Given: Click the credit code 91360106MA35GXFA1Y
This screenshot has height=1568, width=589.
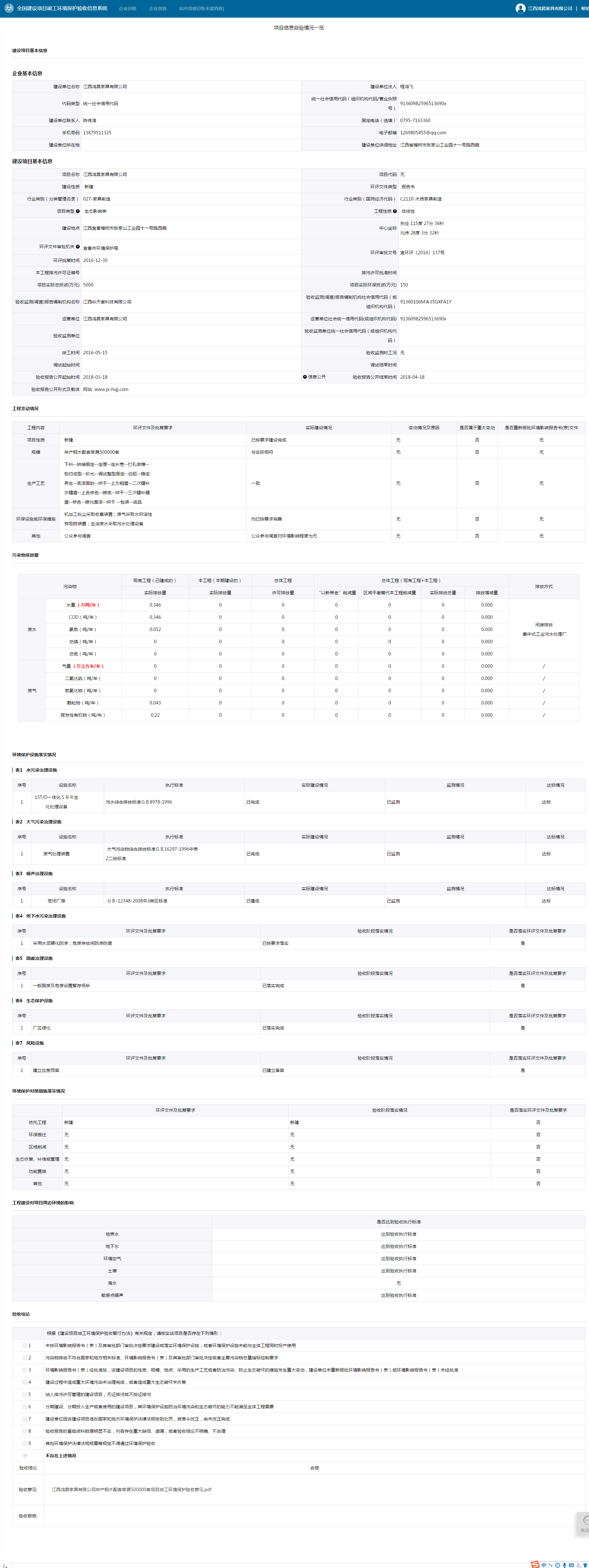Looking at the screenshot, I should click(x=426, y=302).
